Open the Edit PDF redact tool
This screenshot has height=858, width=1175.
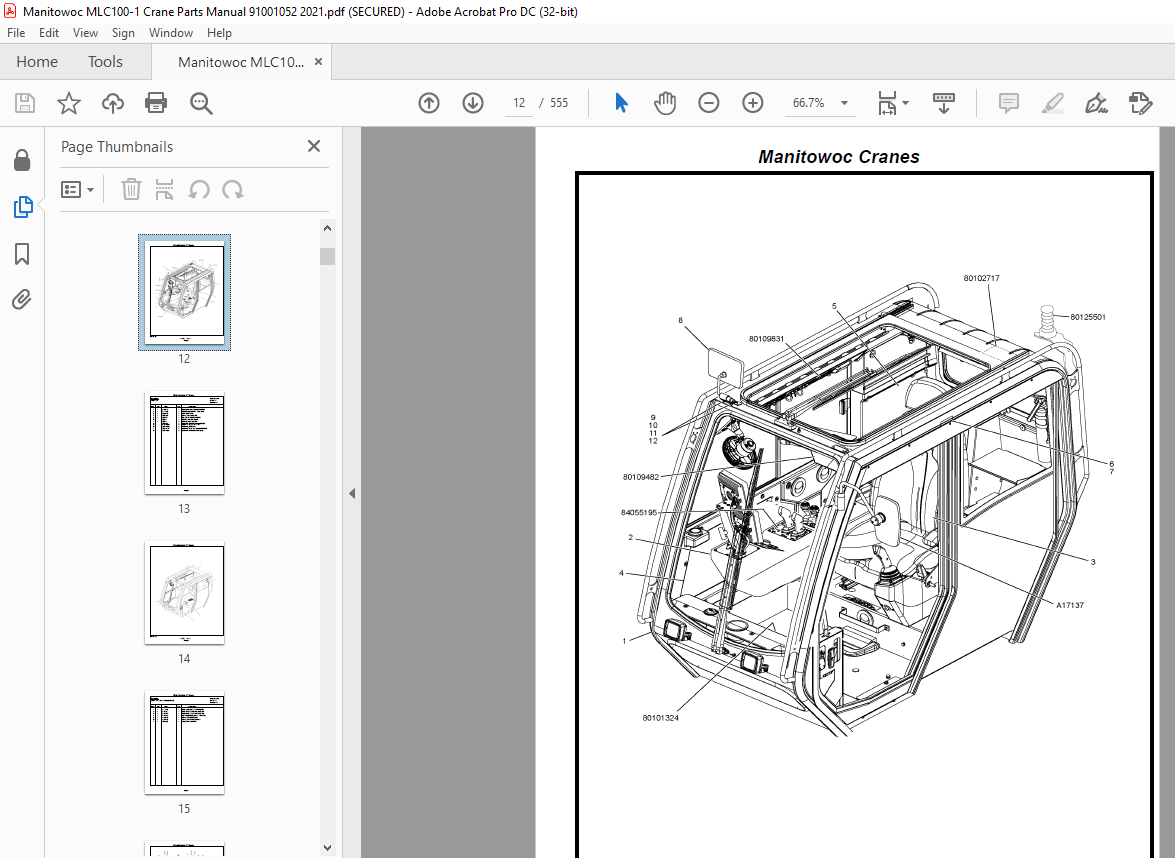[1140, 103]
